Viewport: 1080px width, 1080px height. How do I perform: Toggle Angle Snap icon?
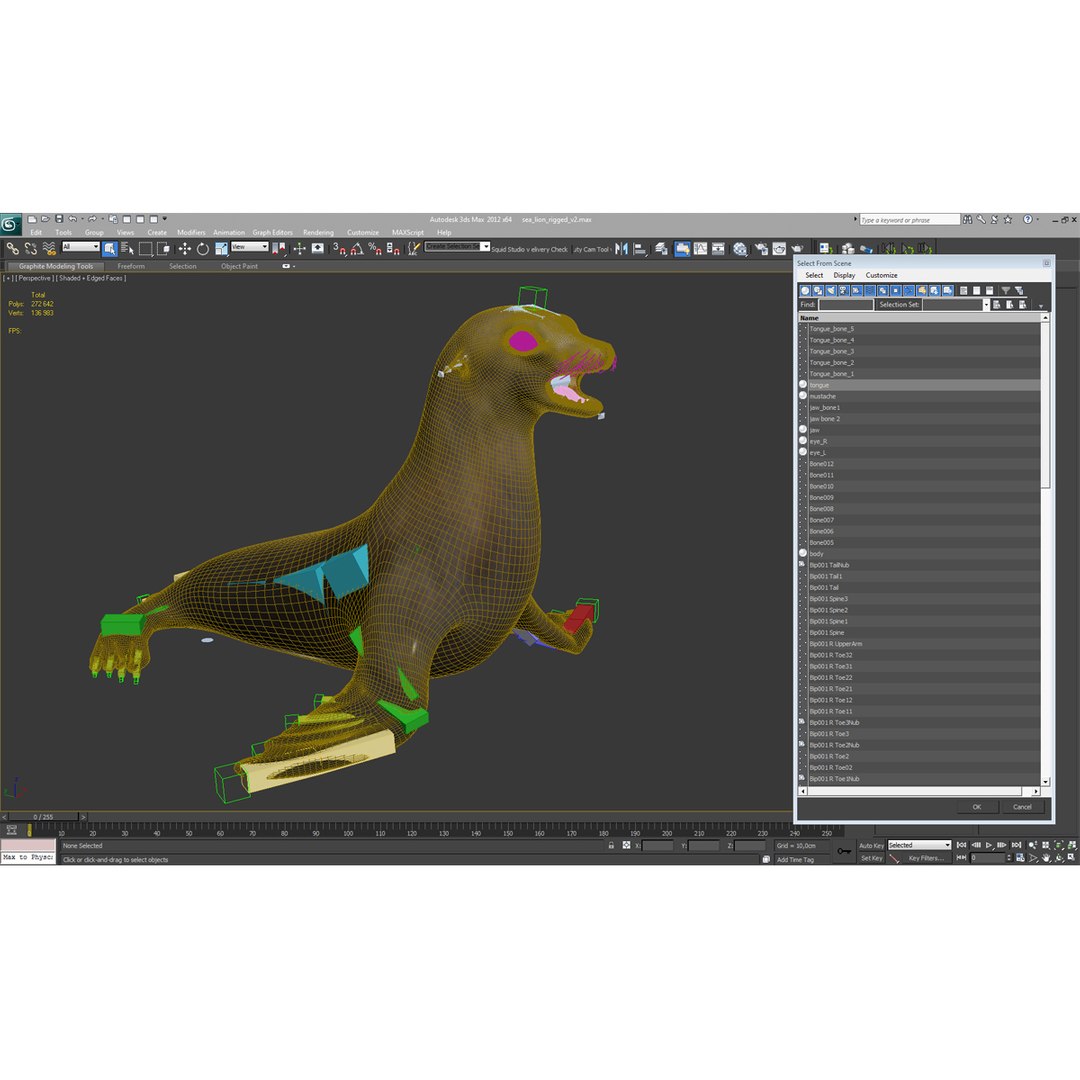[357, 249]
